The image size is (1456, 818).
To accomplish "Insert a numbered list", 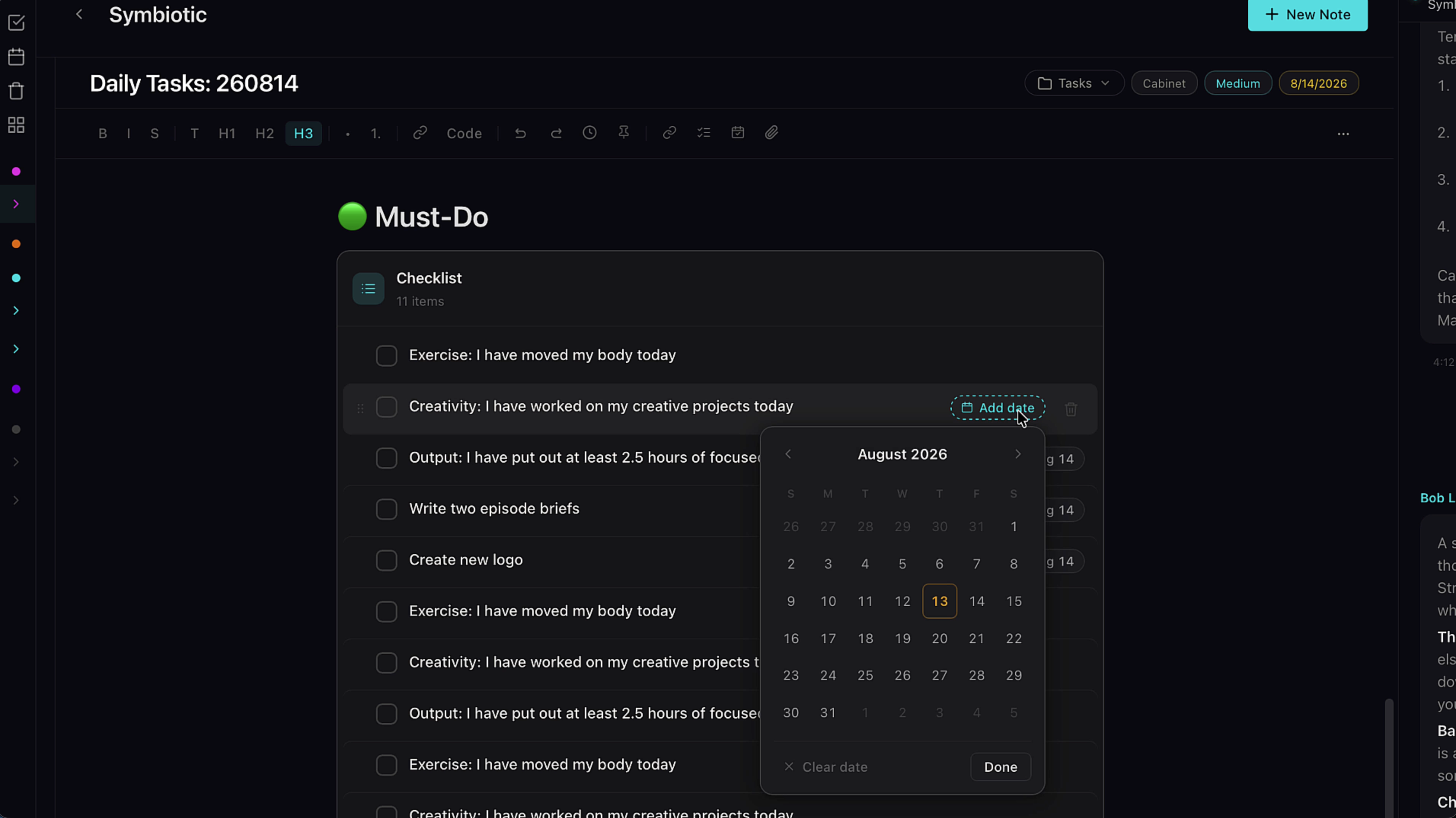I will pos(375,133).
